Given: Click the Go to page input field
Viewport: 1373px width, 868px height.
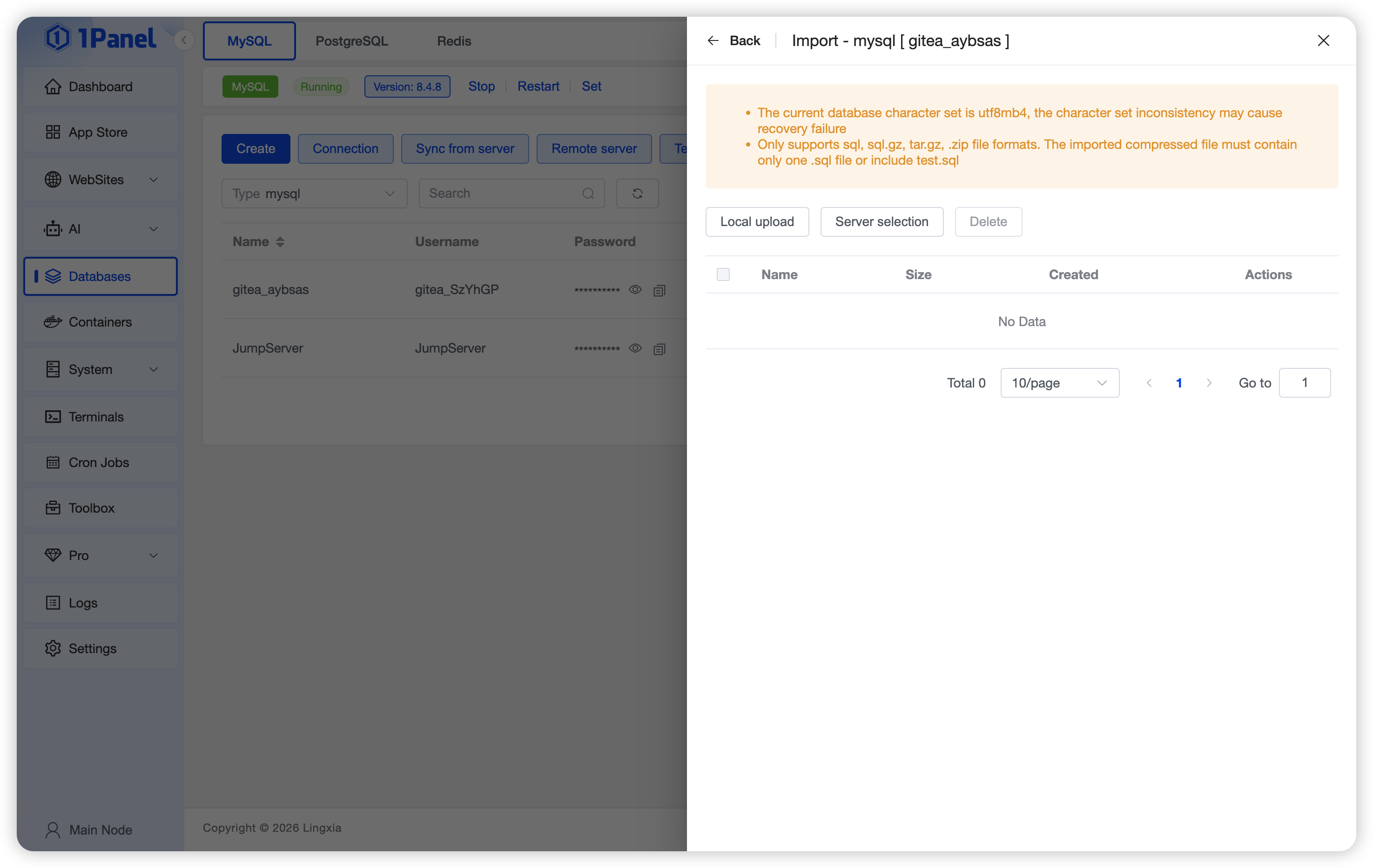Looking at the screenshot, I should coord(1305,383).
